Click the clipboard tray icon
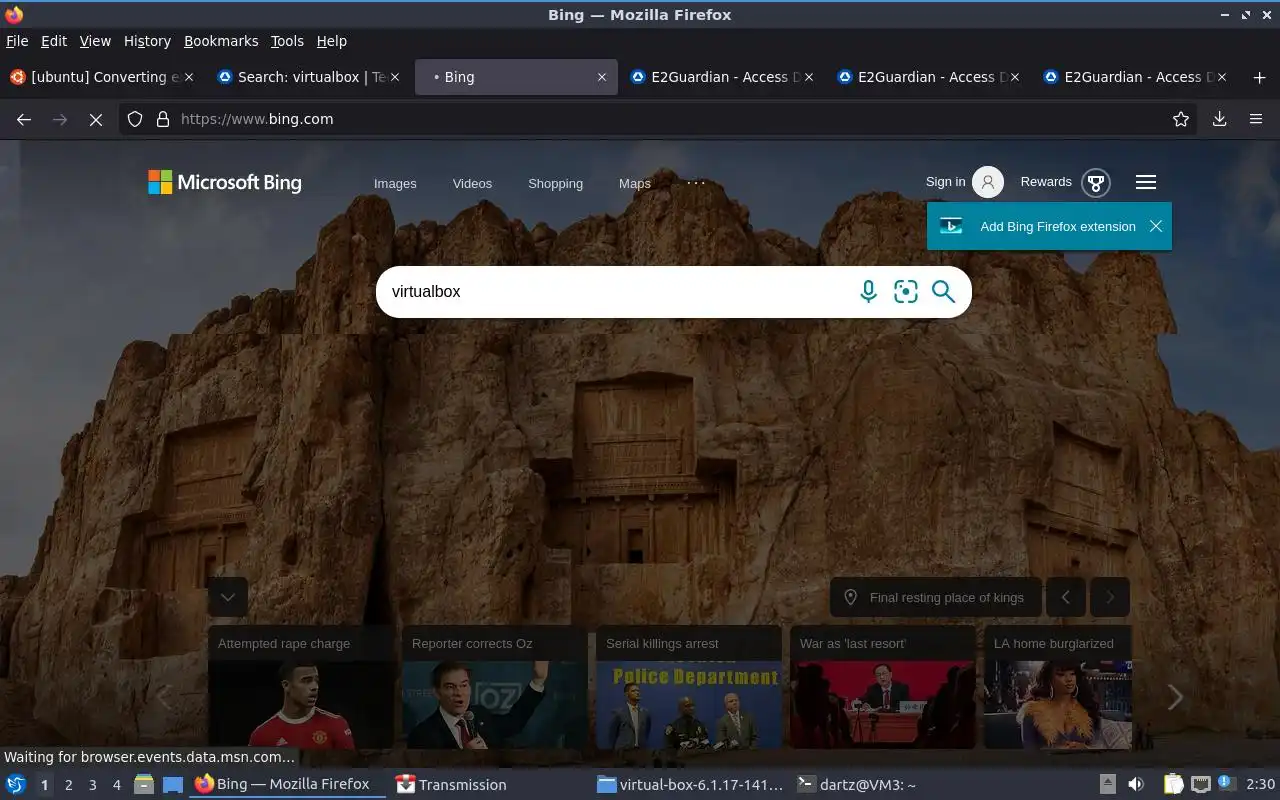This screenshot has width=1280, height=800. (x=1173, y=785)
